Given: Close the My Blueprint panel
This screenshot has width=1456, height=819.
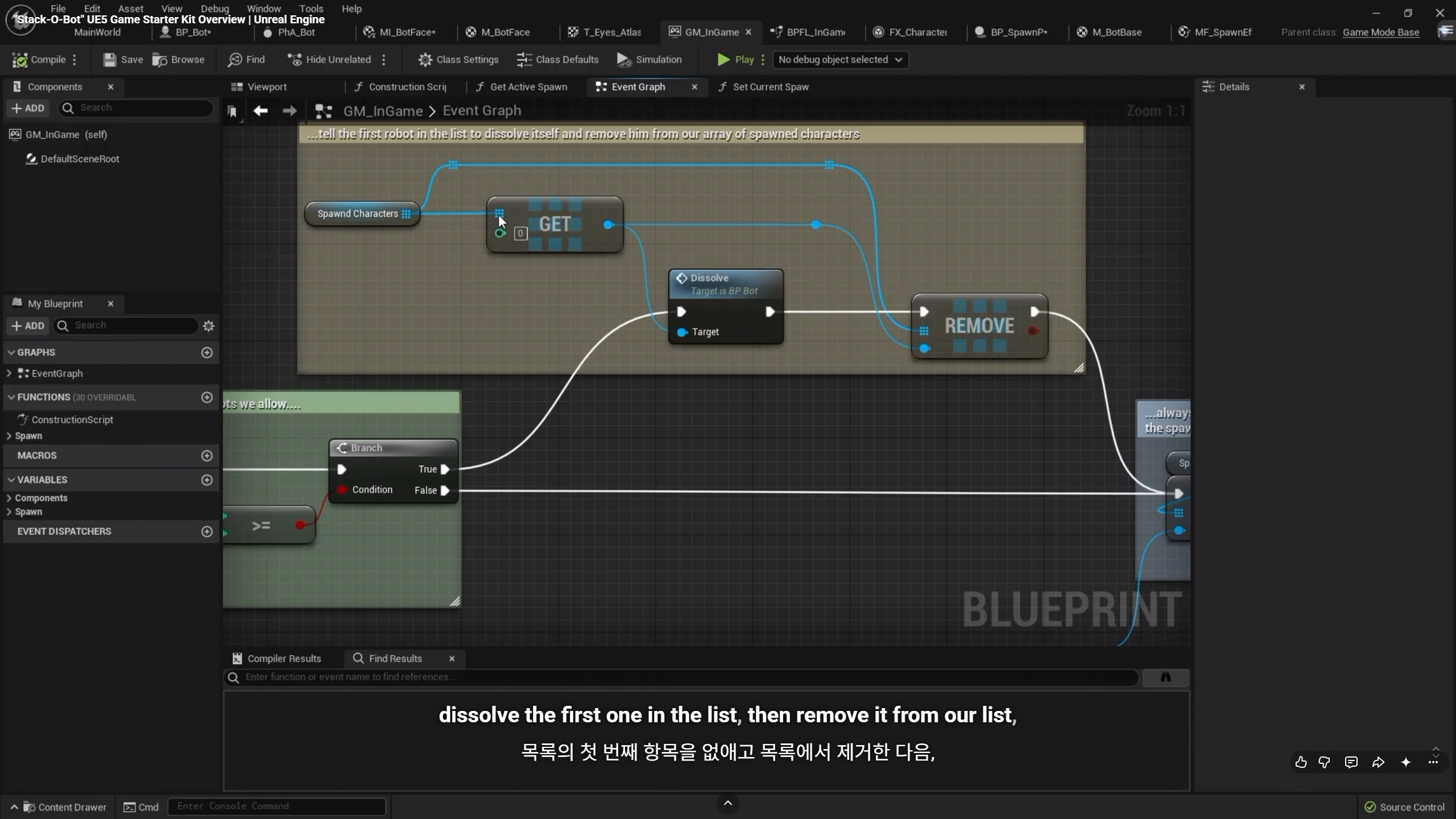Looking at the screenshot, I should 111,304.
